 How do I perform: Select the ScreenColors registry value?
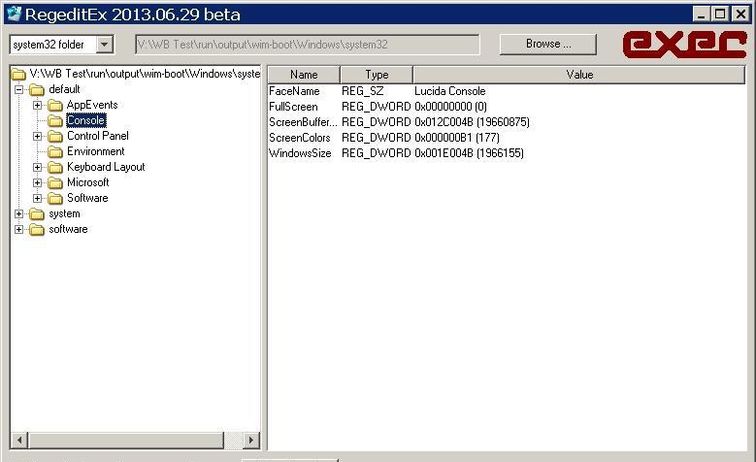pyautogui.click(x=300, y=137)
